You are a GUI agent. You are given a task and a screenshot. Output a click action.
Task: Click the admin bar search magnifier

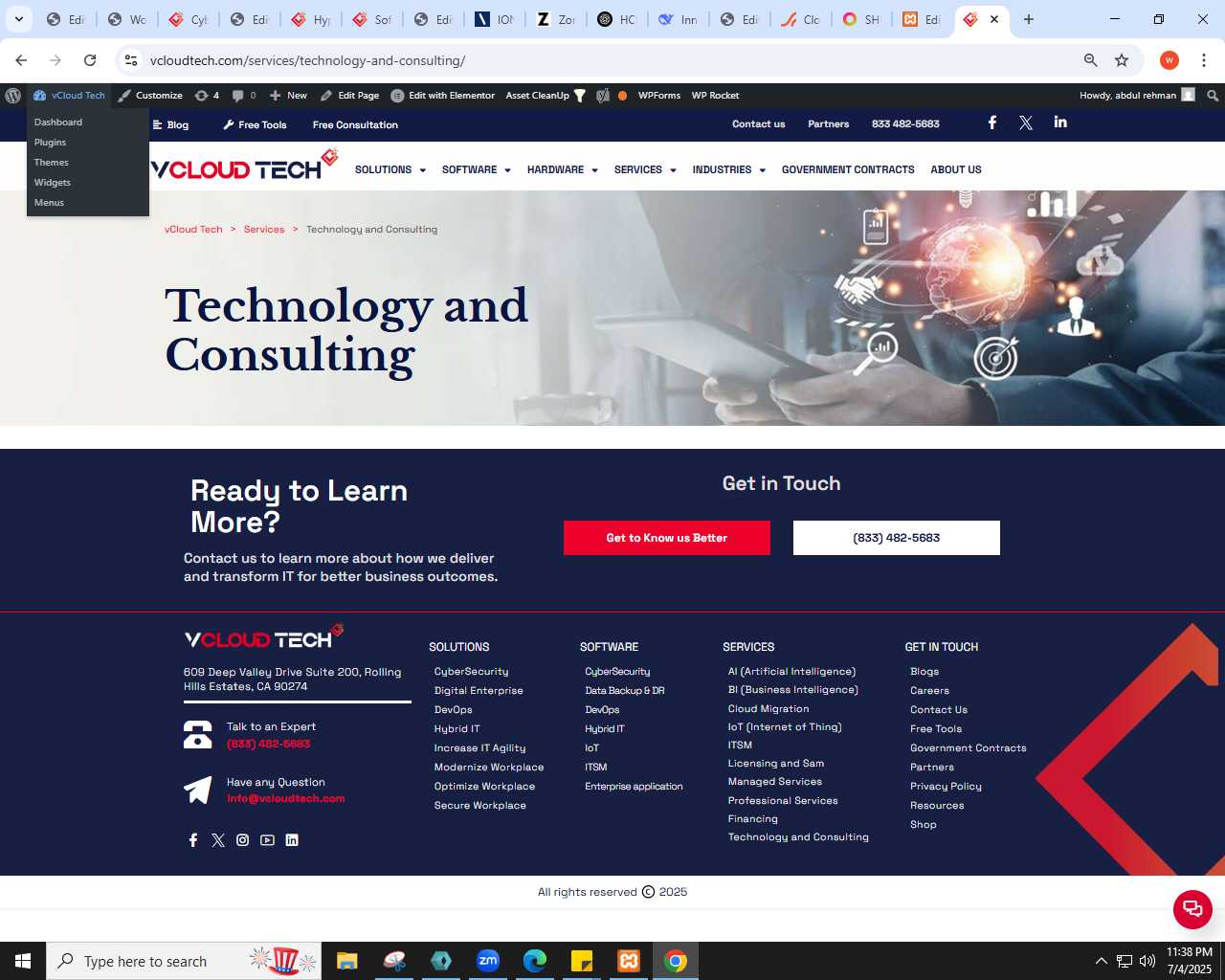click(1213, 96)
